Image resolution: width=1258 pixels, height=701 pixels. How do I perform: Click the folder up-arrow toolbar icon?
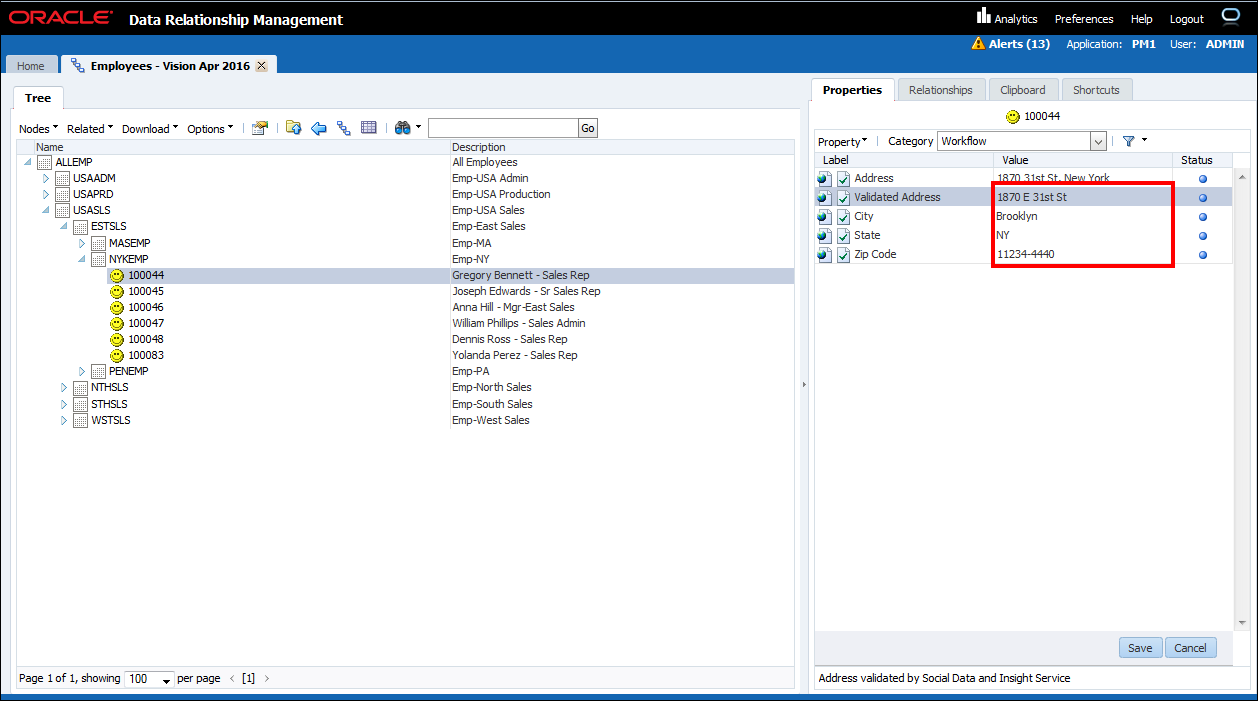pos(293,128)
